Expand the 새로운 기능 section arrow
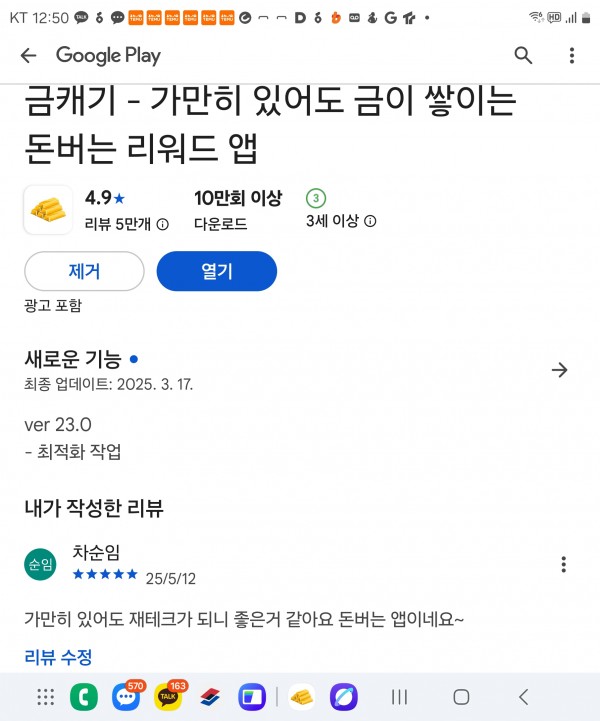Viewport: 600px width, 721px height. click(560, 370)
